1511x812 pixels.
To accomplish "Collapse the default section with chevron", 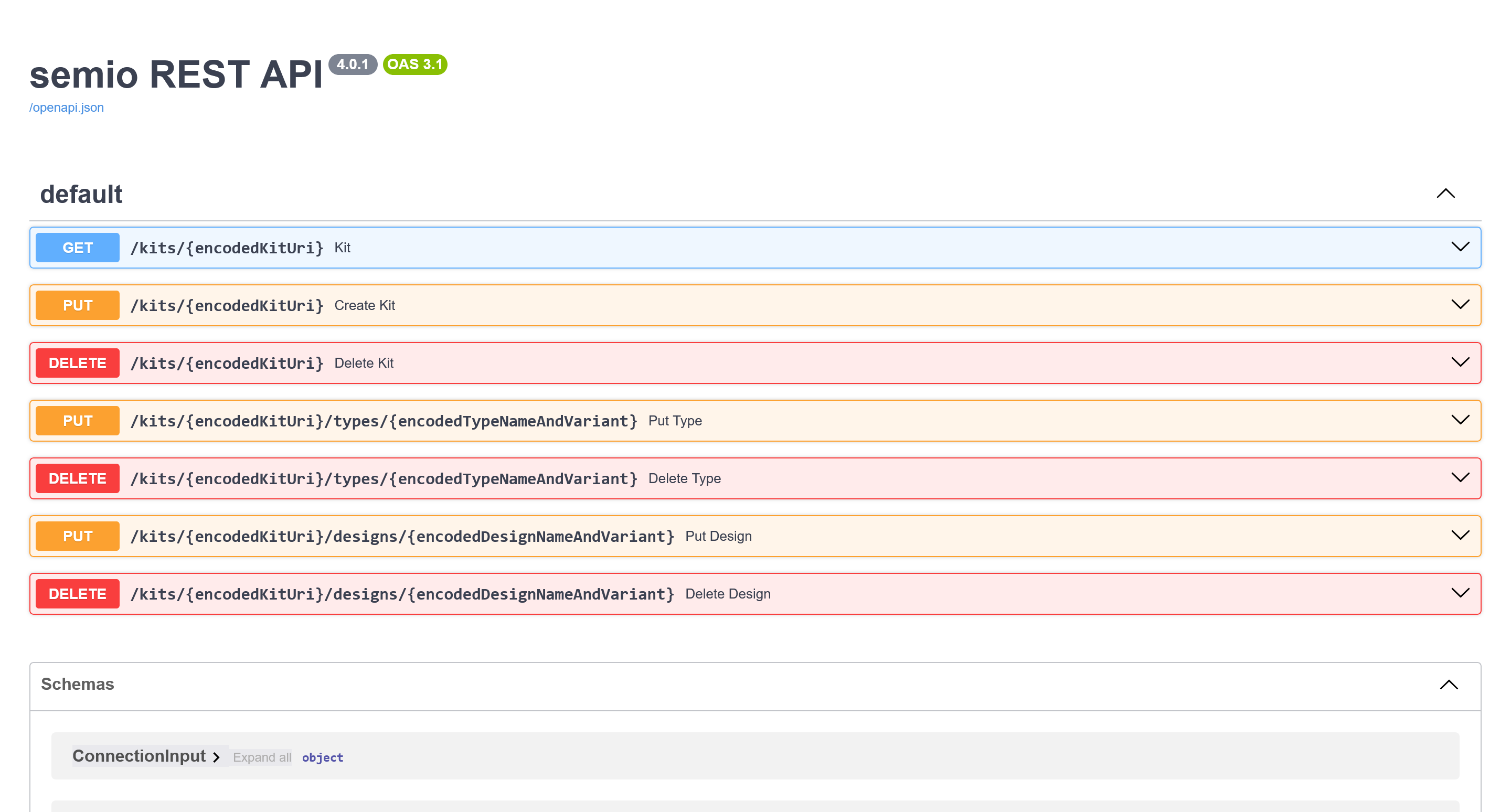I will pos(1445,194).
